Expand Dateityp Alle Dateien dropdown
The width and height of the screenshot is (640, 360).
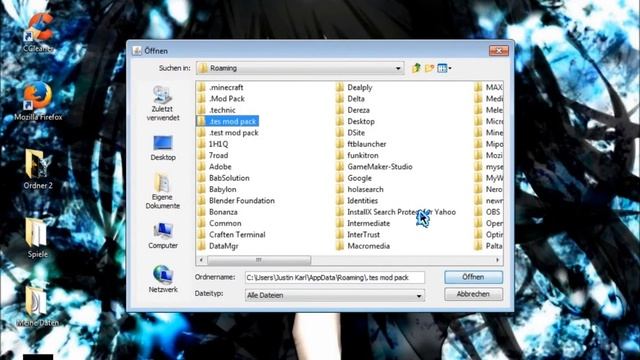pos(419,295)
